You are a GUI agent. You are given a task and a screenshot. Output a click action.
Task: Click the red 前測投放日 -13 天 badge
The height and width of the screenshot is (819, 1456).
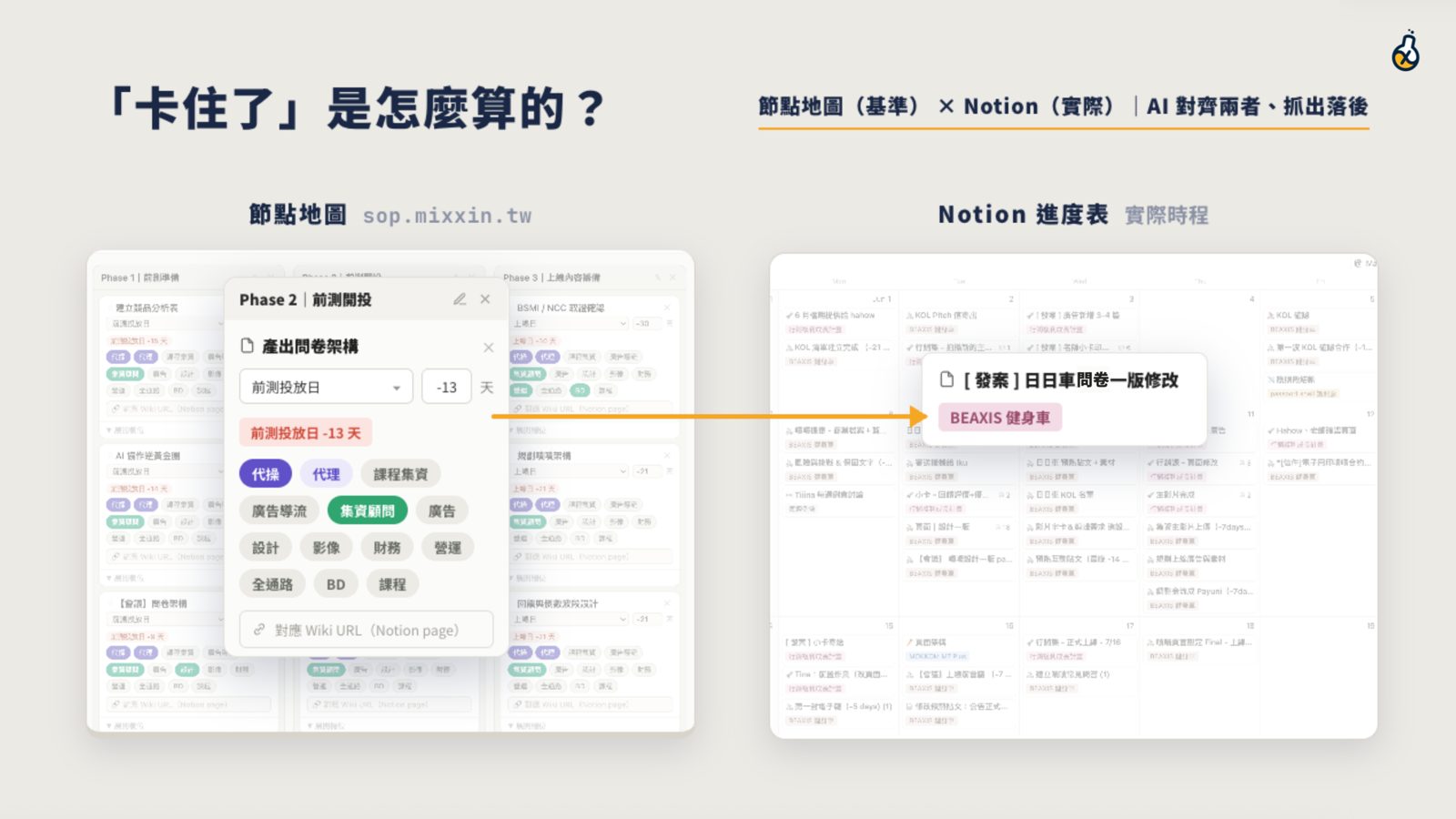click(306, 433)
